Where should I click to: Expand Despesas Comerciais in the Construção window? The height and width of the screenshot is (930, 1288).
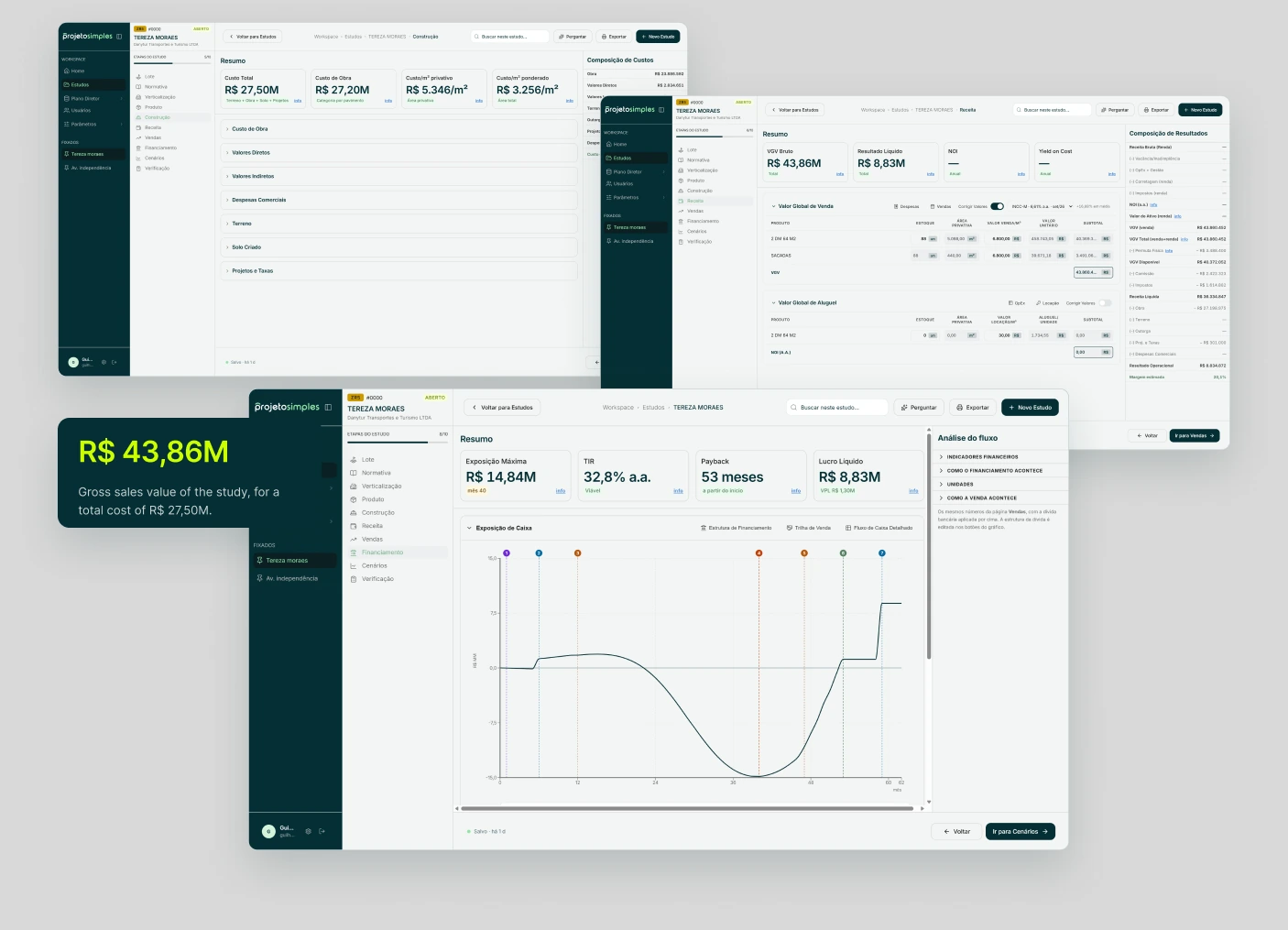[x=398, y=200]
